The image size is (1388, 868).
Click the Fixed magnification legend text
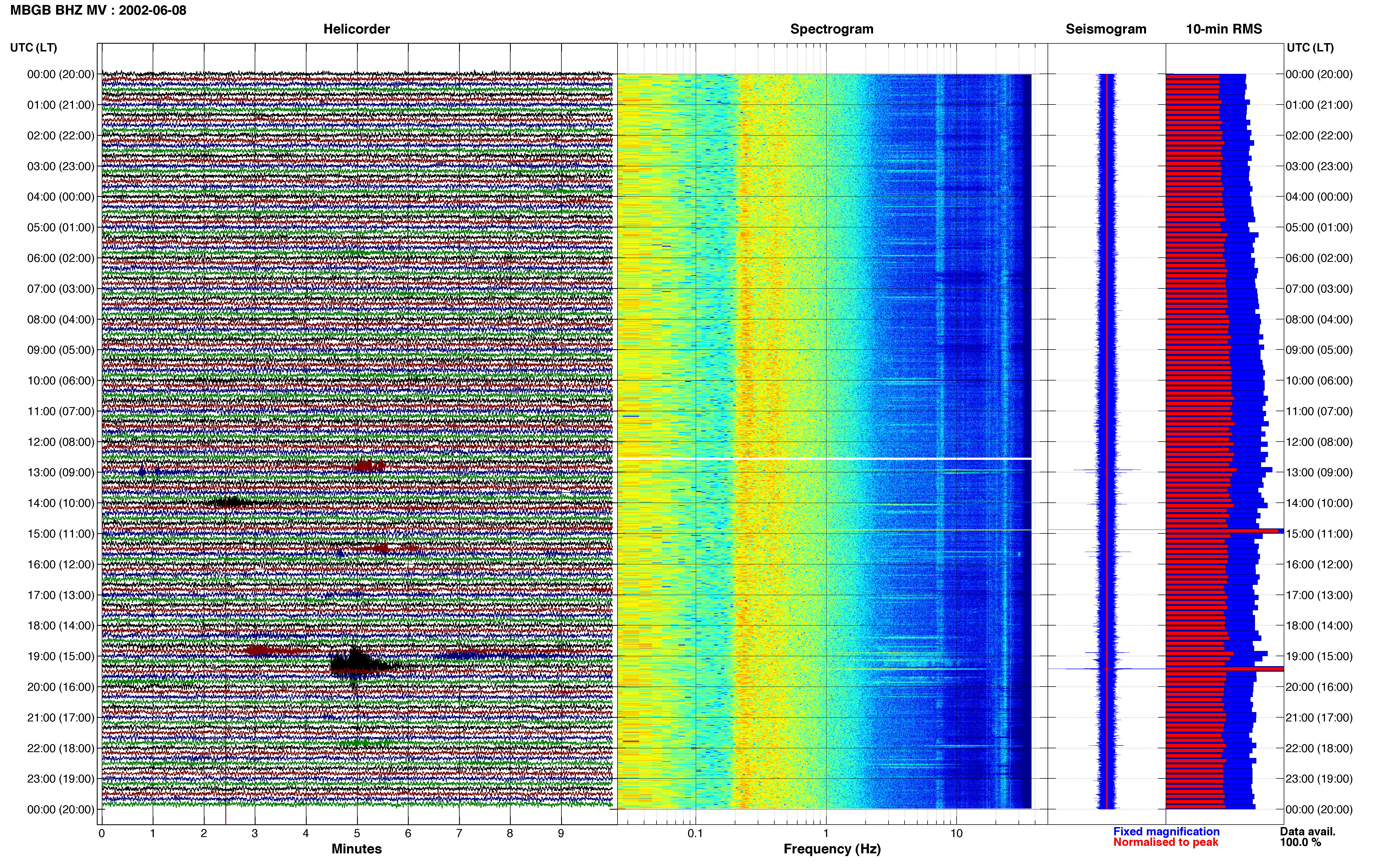1166,831
